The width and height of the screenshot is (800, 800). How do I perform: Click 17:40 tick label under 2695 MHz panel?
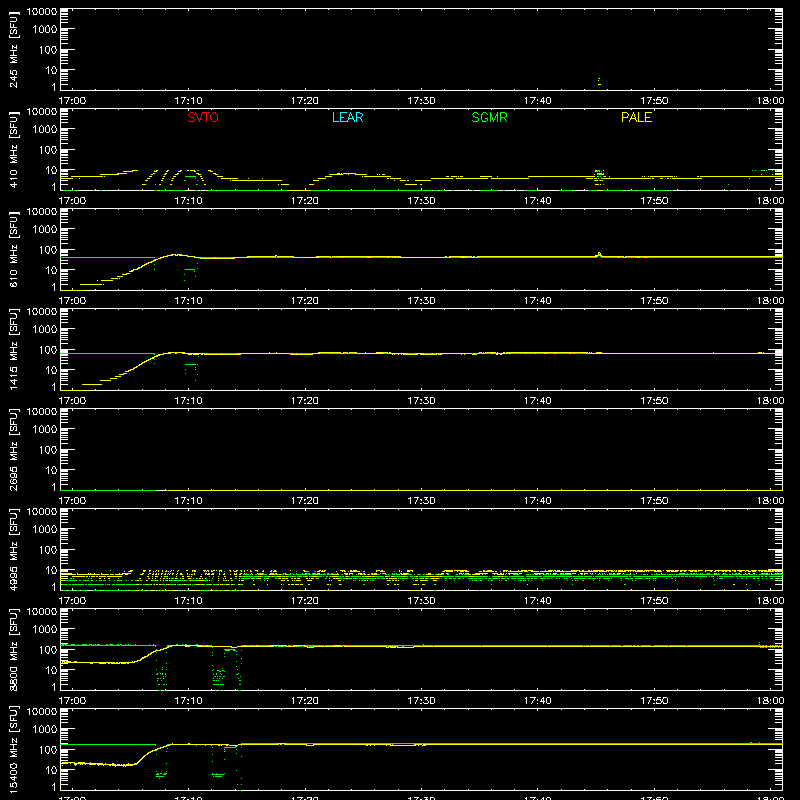pos(538,501)
